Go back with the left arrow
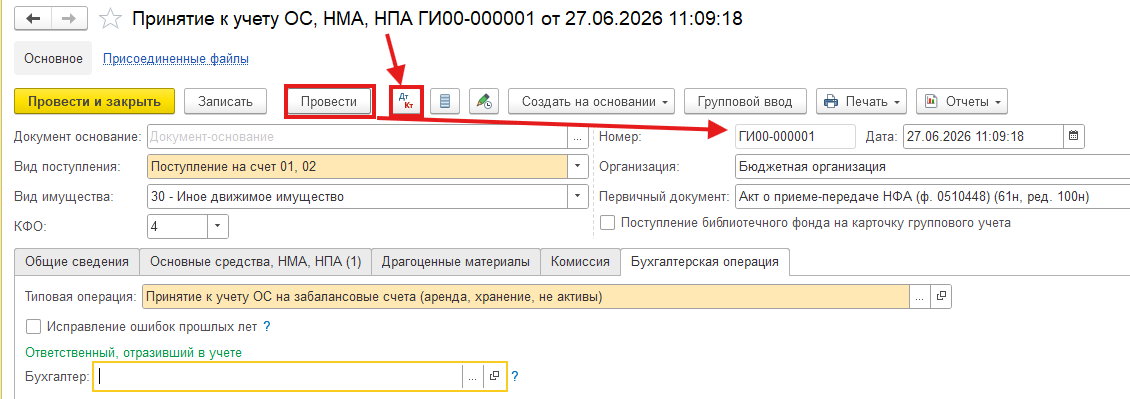 coord(34,19)
